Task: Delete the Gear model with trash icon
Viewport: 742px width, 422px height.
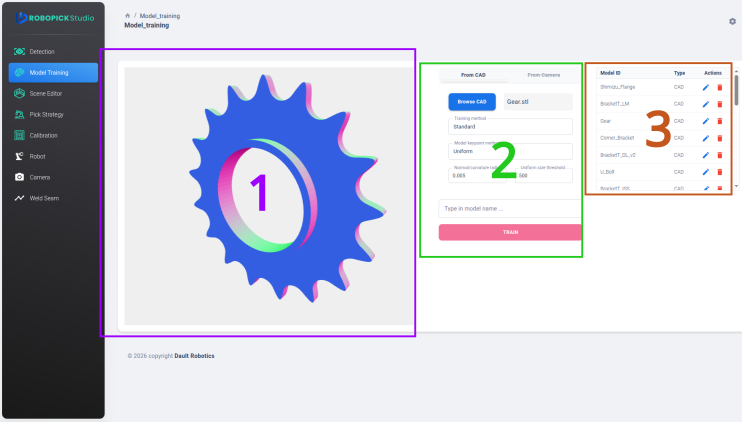Action: (x=720, y=121)
